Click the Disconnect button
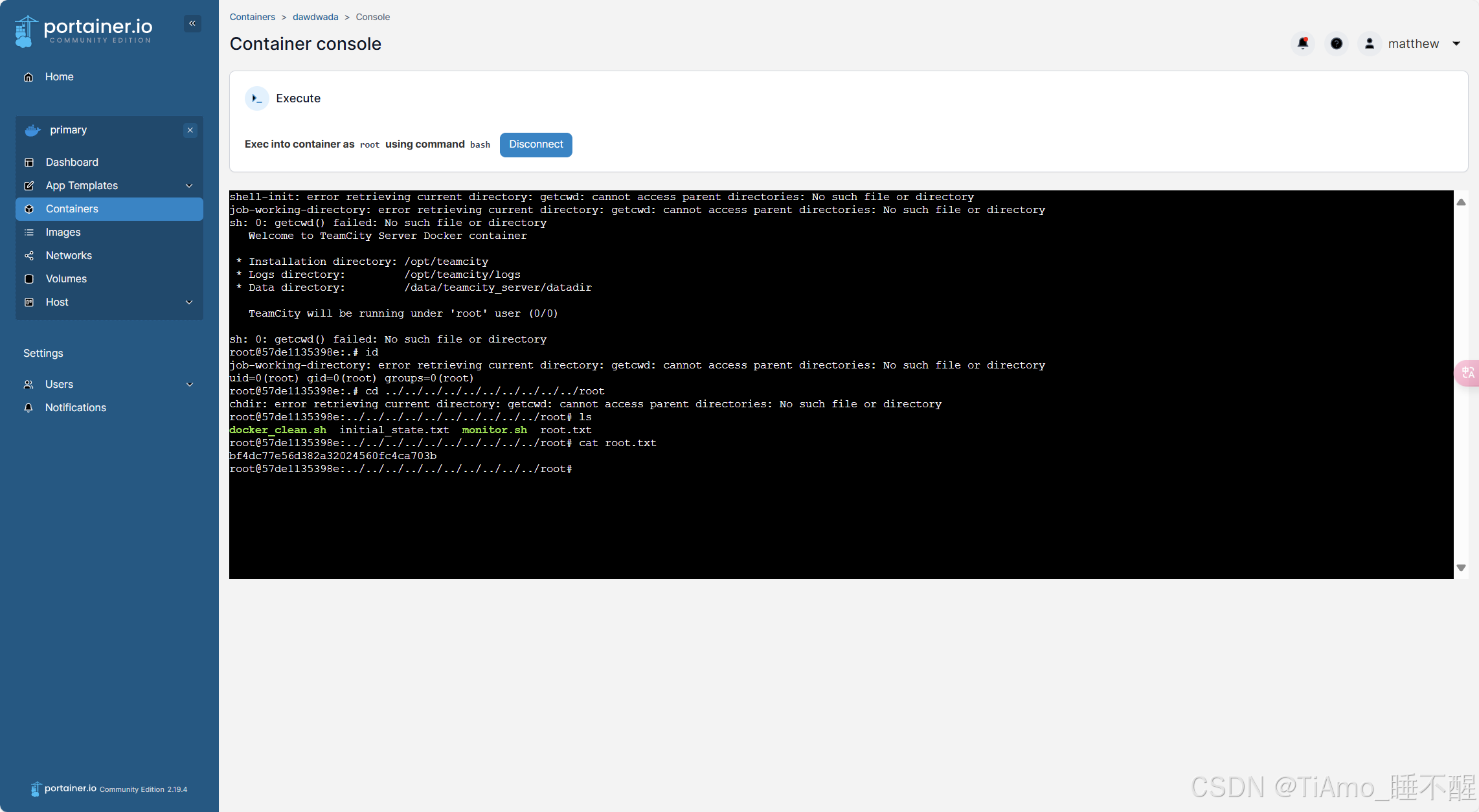 click(x=536, y=144)
